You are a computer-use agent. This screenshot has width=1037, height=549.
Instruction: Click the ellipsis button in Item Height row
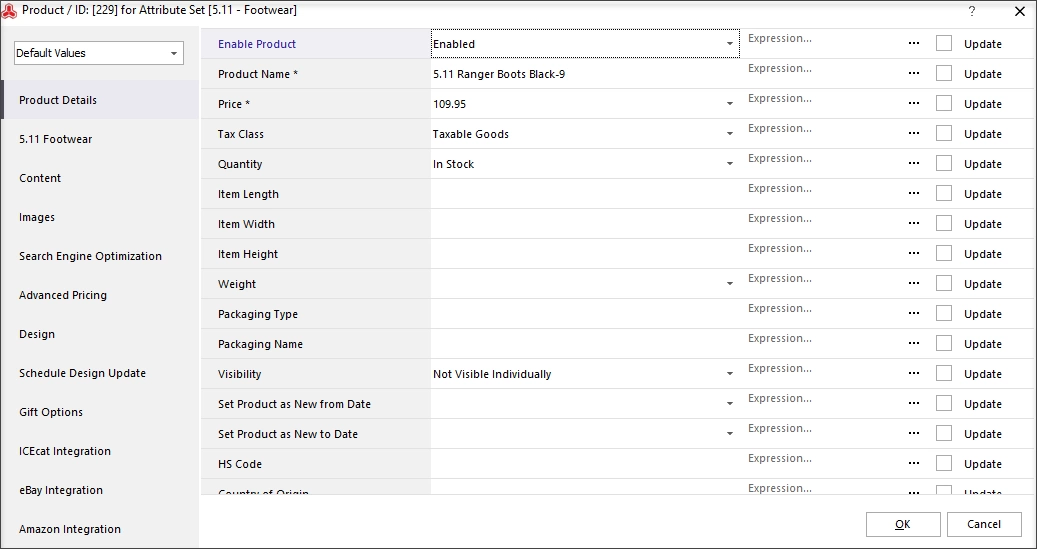coord(913,253)
